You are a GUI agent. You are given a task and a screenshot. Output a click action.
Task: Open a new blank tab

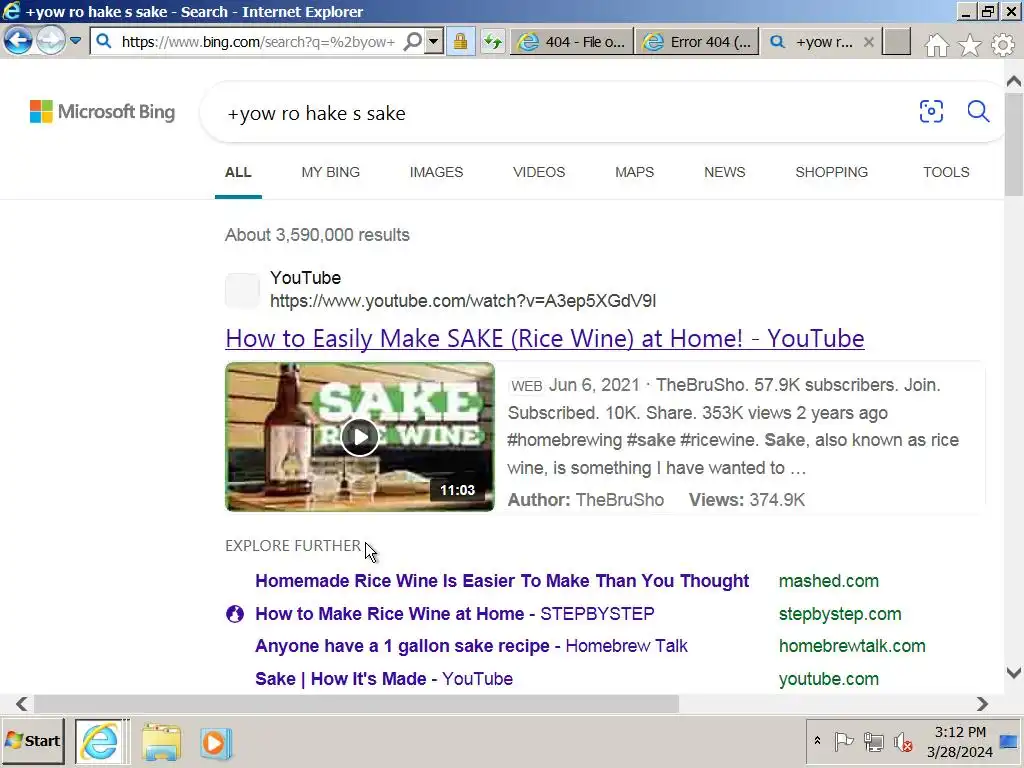coord(897,42)
